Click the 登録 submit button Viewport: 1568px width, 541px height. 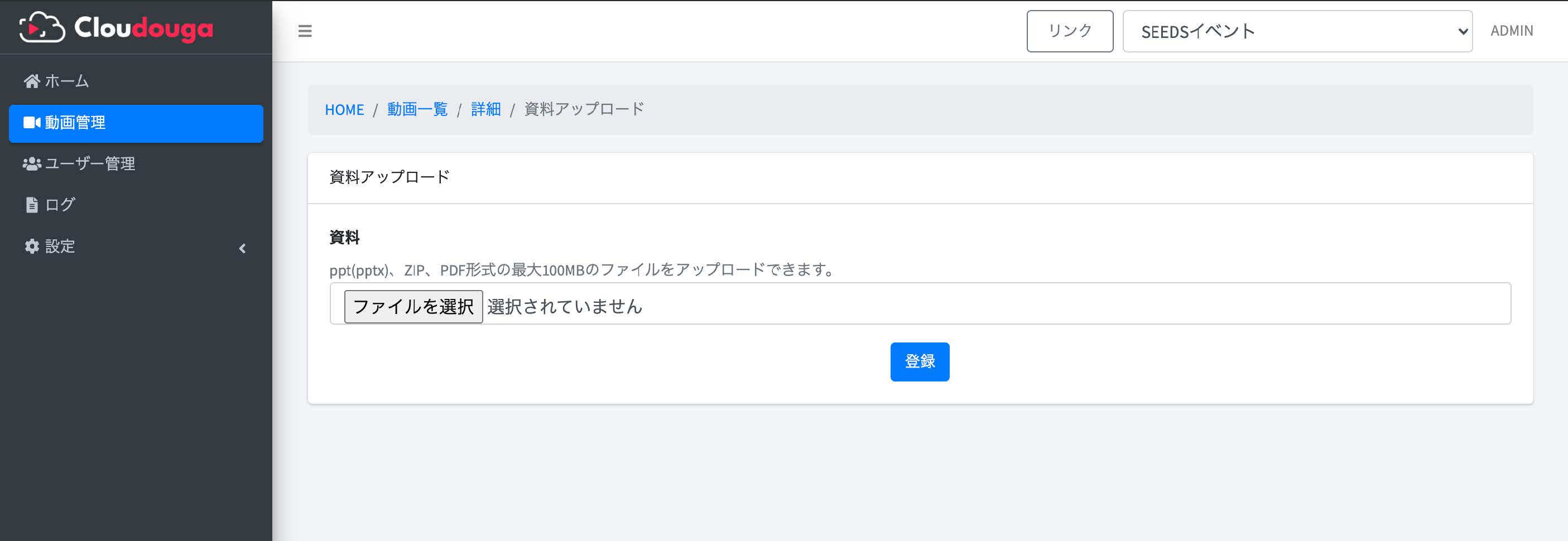pos(919,361)
